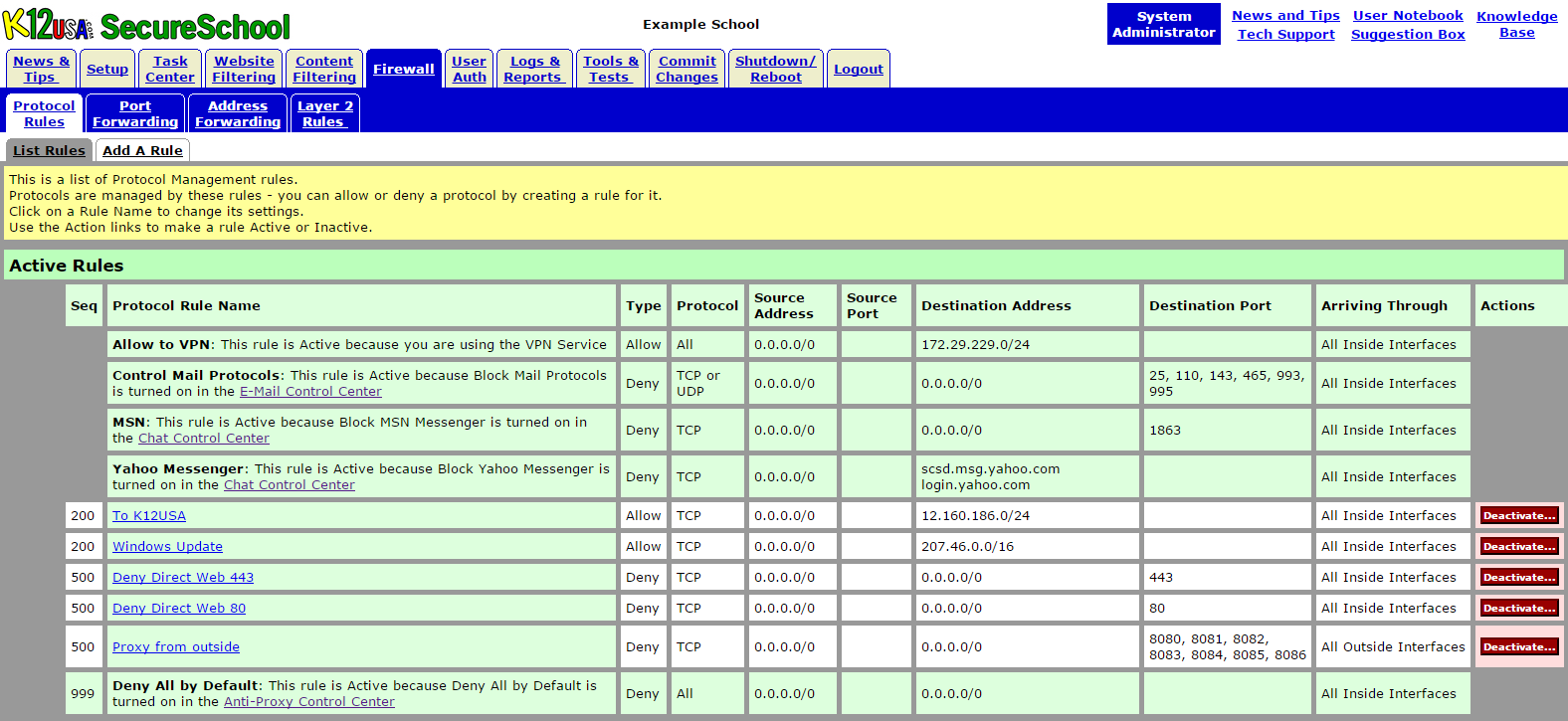Open the Port Forwarding sub-tab

tap(135, 113)
